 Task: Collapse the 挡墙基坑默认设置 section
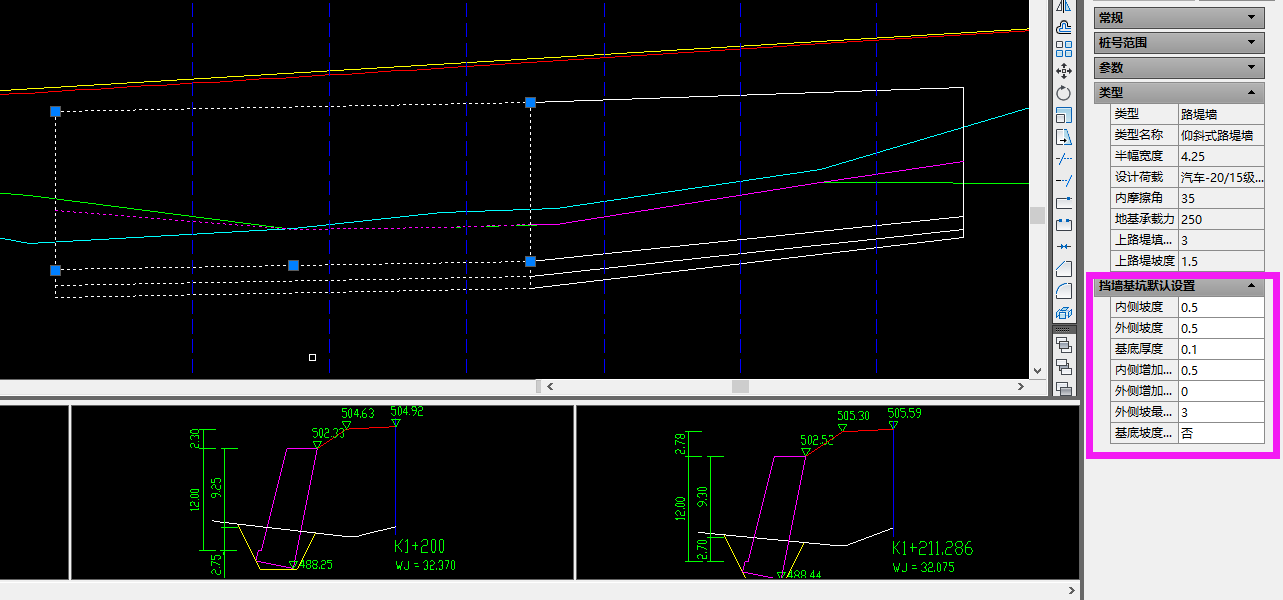click(x=1250, y=286)
